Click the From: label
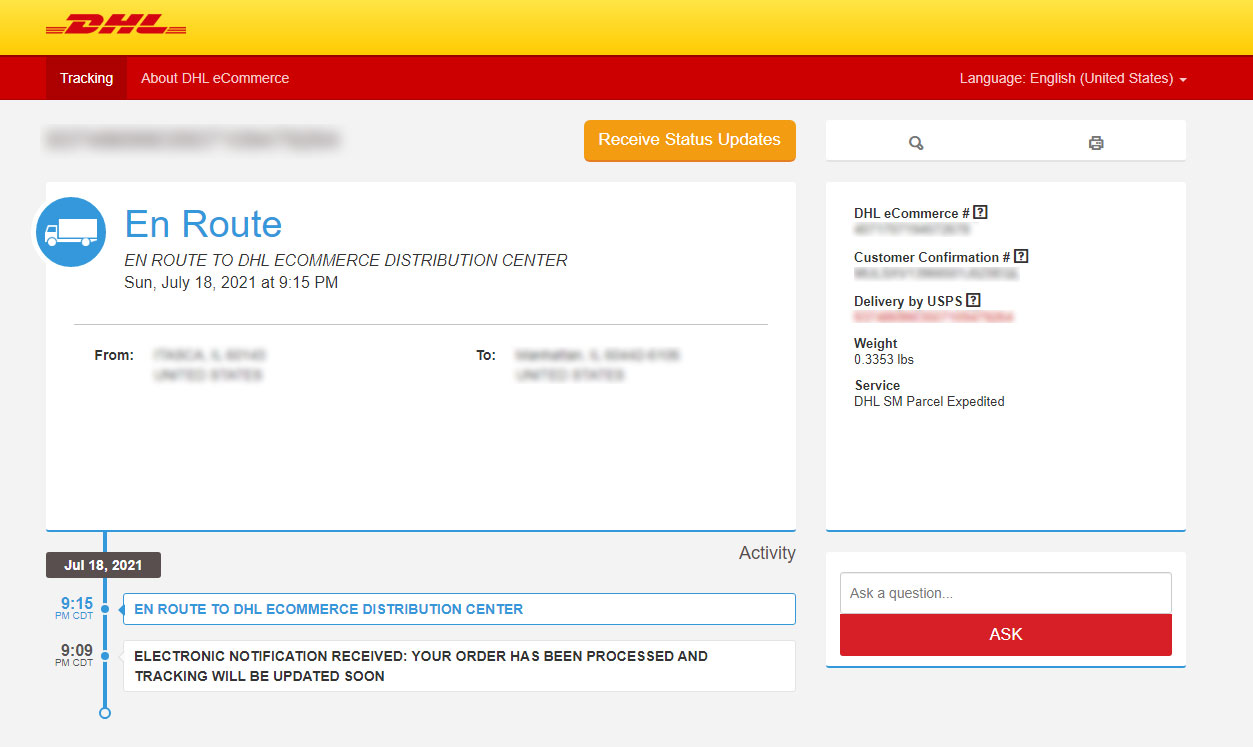Screen dimensions: 1253x747 click(x=114, y=355)
